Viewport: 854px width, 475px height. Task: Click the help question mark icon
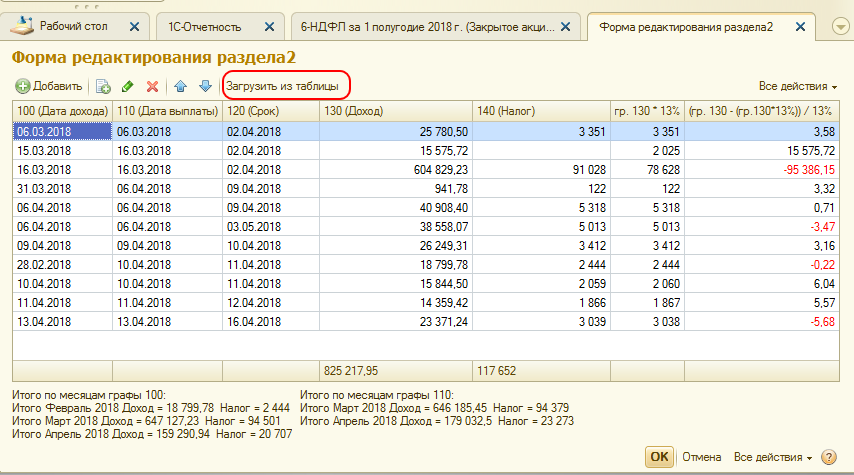[x=828, y=457]
